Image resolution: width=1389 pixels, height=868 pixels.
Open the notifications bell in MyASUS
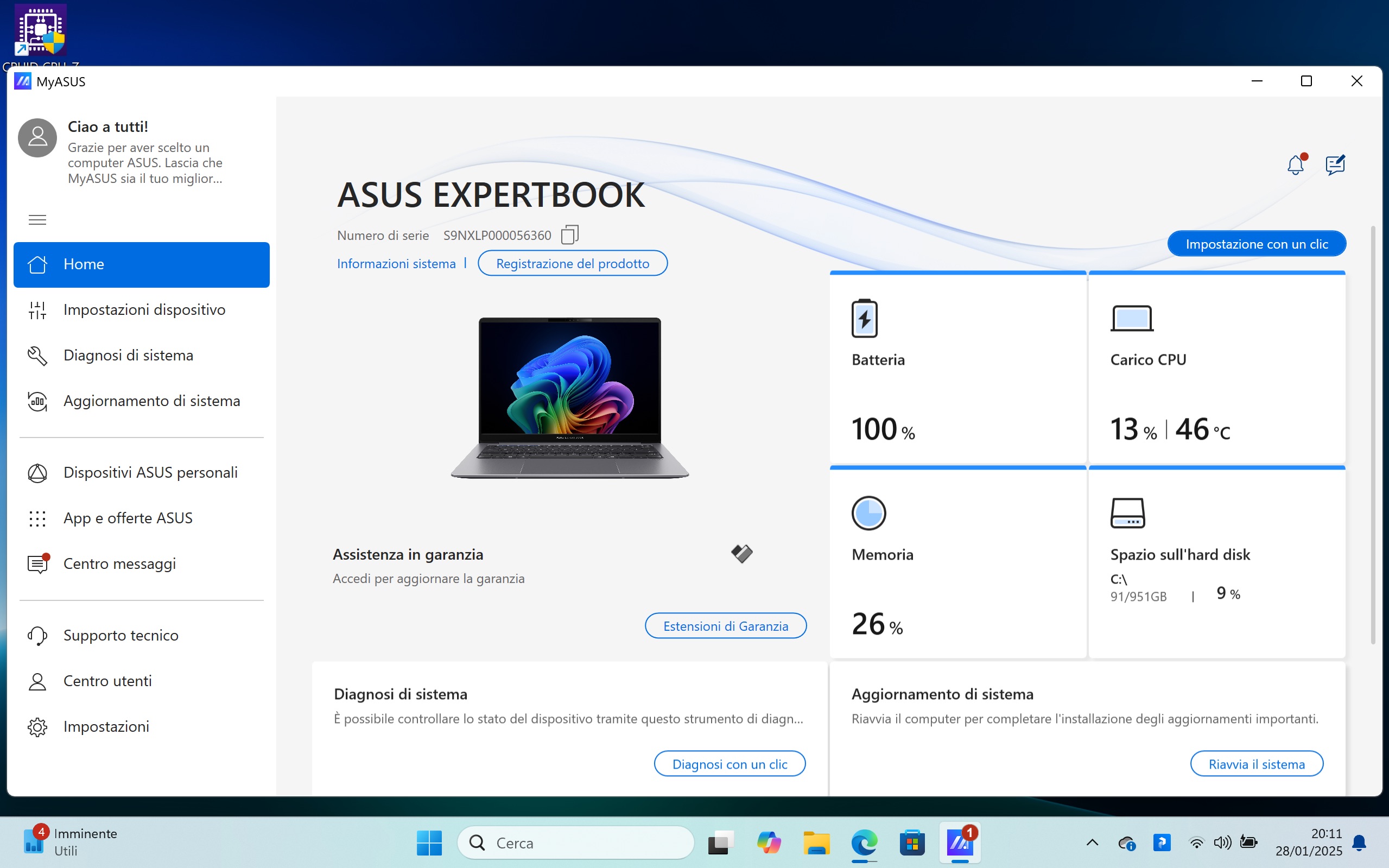tap(1296, 166)
